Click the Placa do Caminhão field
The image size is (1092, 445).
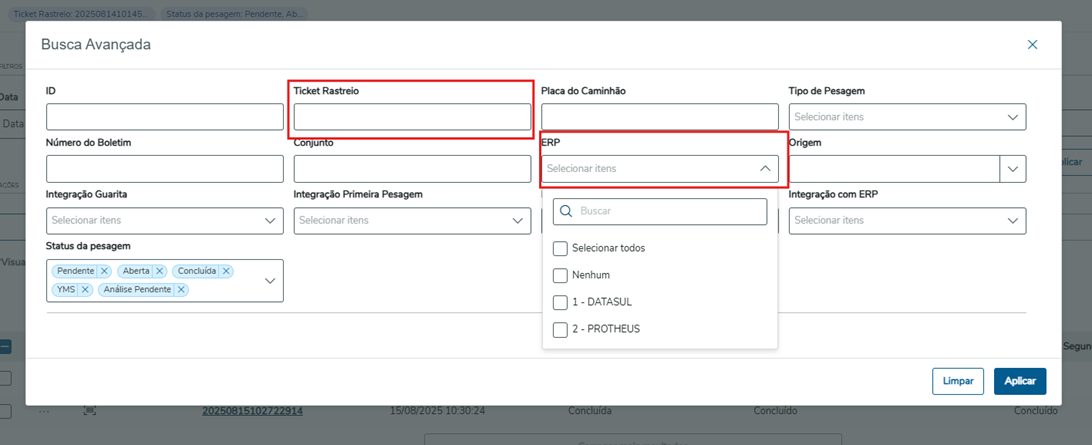[659, 117]
